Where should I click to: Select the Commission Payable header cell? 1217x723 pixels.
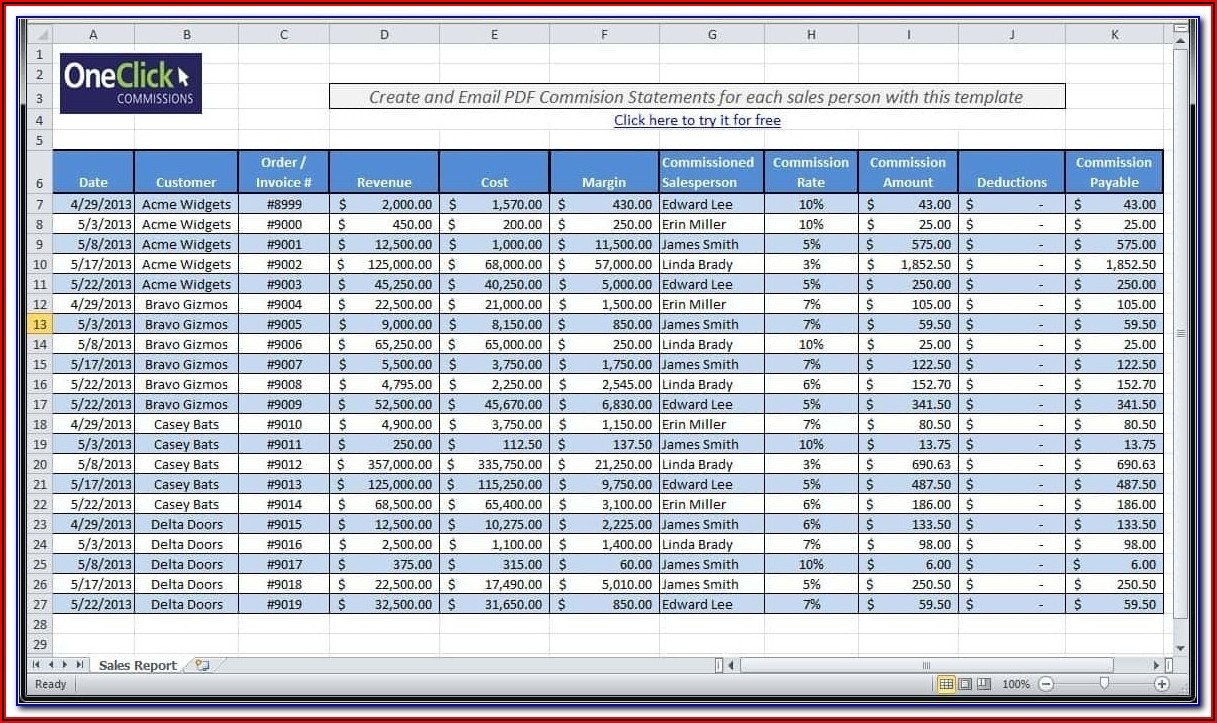point(1113,172)
